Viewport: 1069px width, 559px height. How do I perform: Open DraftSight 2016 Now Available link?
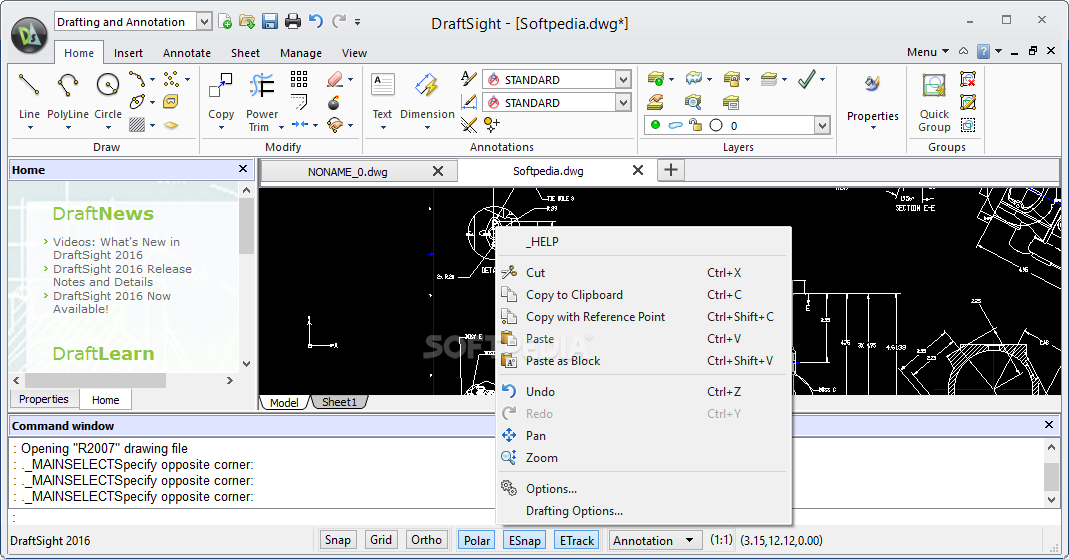pyautogui.click(x=112, y=302)
